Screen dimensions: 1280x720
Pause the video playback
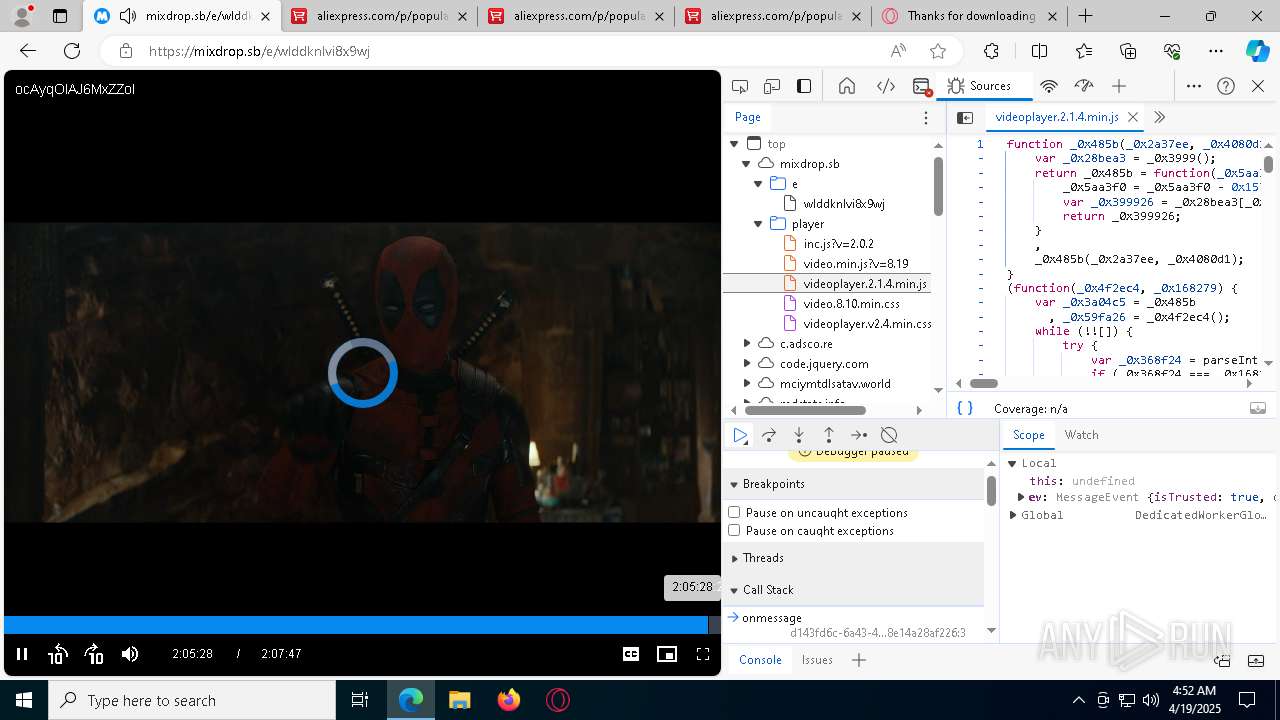tap(21, 654)
